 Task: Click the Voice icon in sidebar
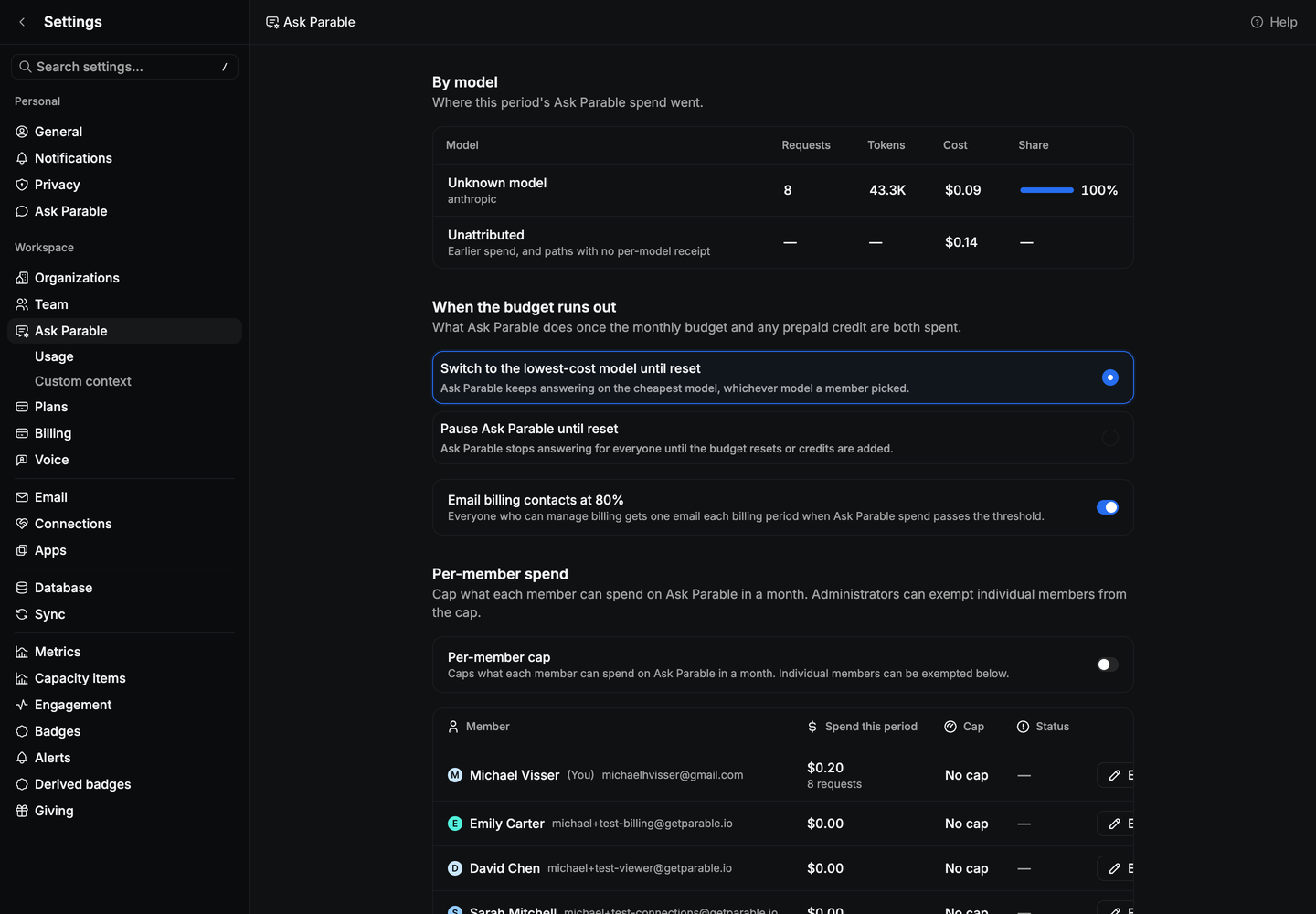click(22, 460)
